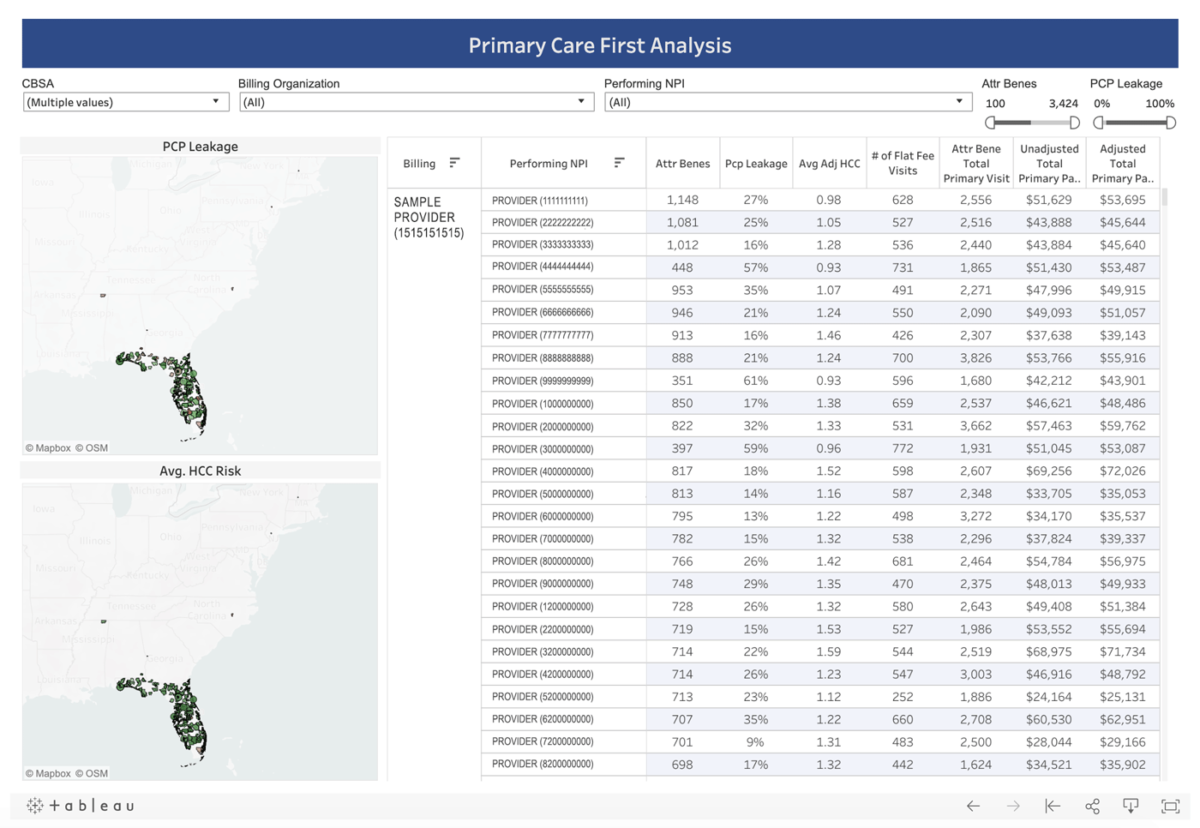Open the Performing NPI filter dropdown

coord(960,101)
